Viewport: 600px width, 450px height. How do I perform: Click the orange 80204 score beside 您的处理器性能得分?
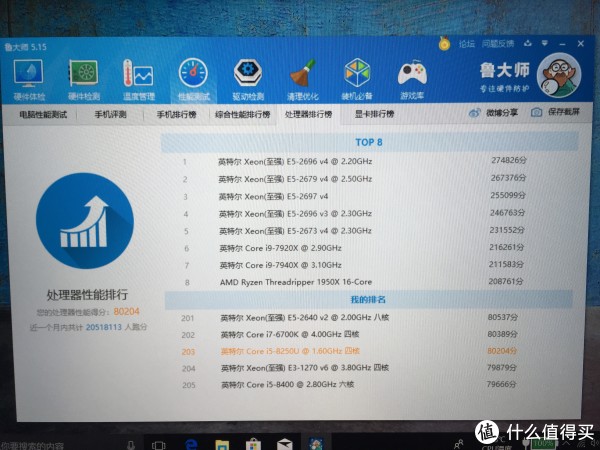coord(126,311)
